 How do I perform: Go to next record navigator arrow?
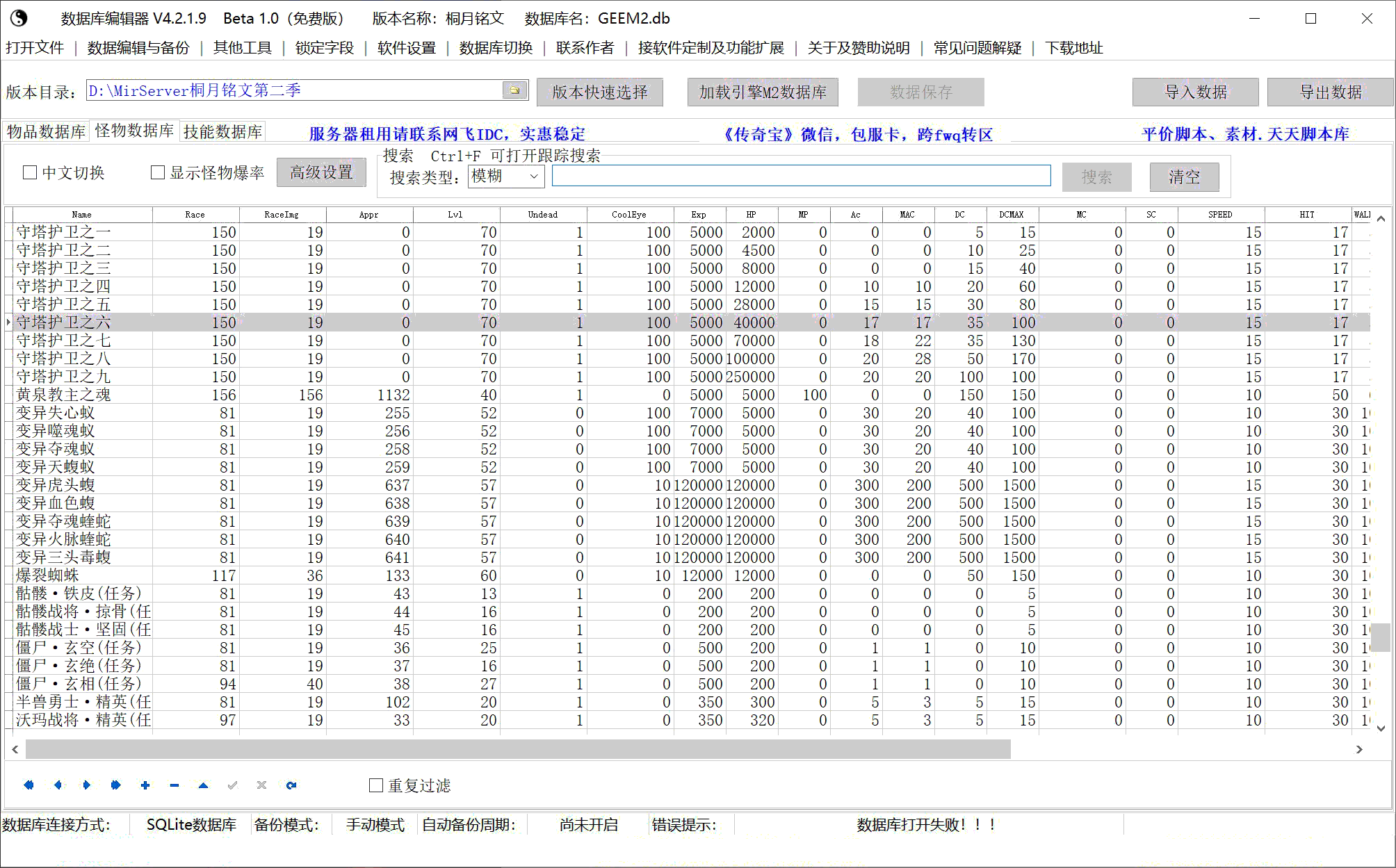(87, 785)
